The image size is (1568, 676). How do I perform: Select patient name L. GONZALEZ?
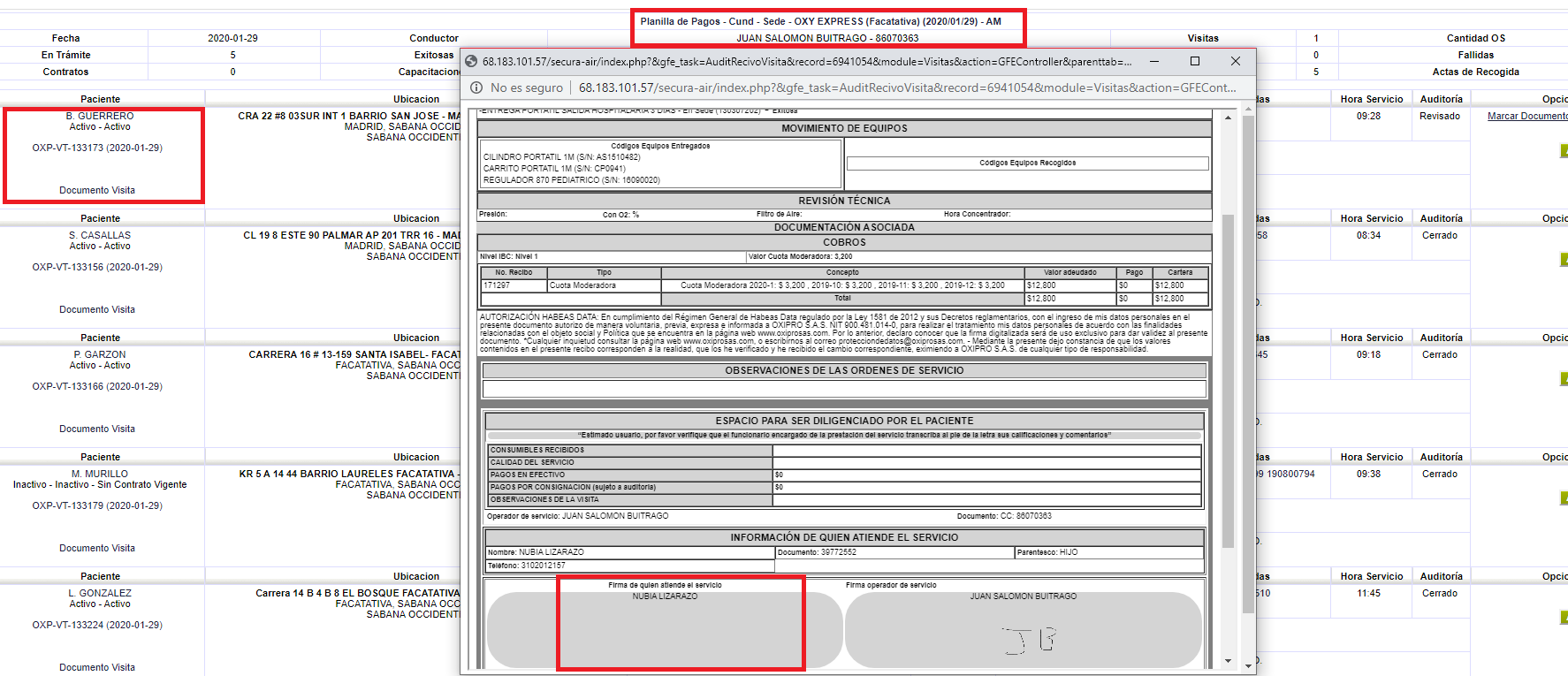[x=100, y=593]
